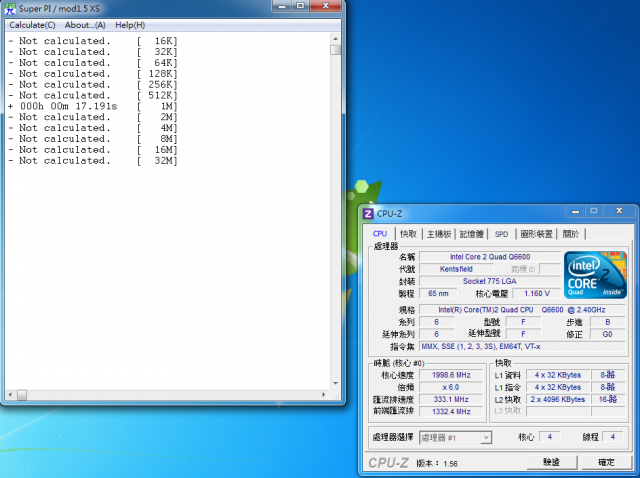Click the 'Not calculated' 16K line

pos(93,41)
